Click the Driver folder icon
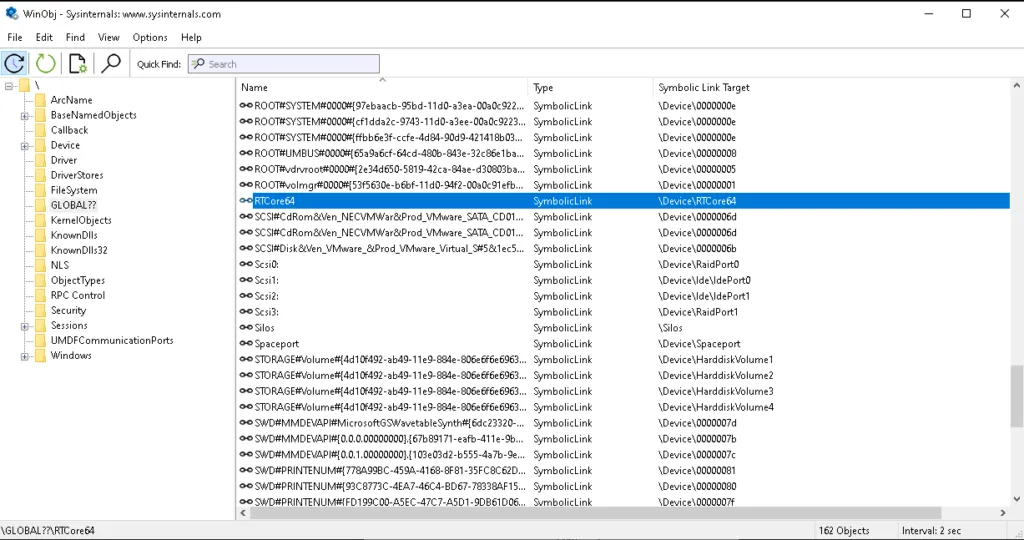 [40, 160]
